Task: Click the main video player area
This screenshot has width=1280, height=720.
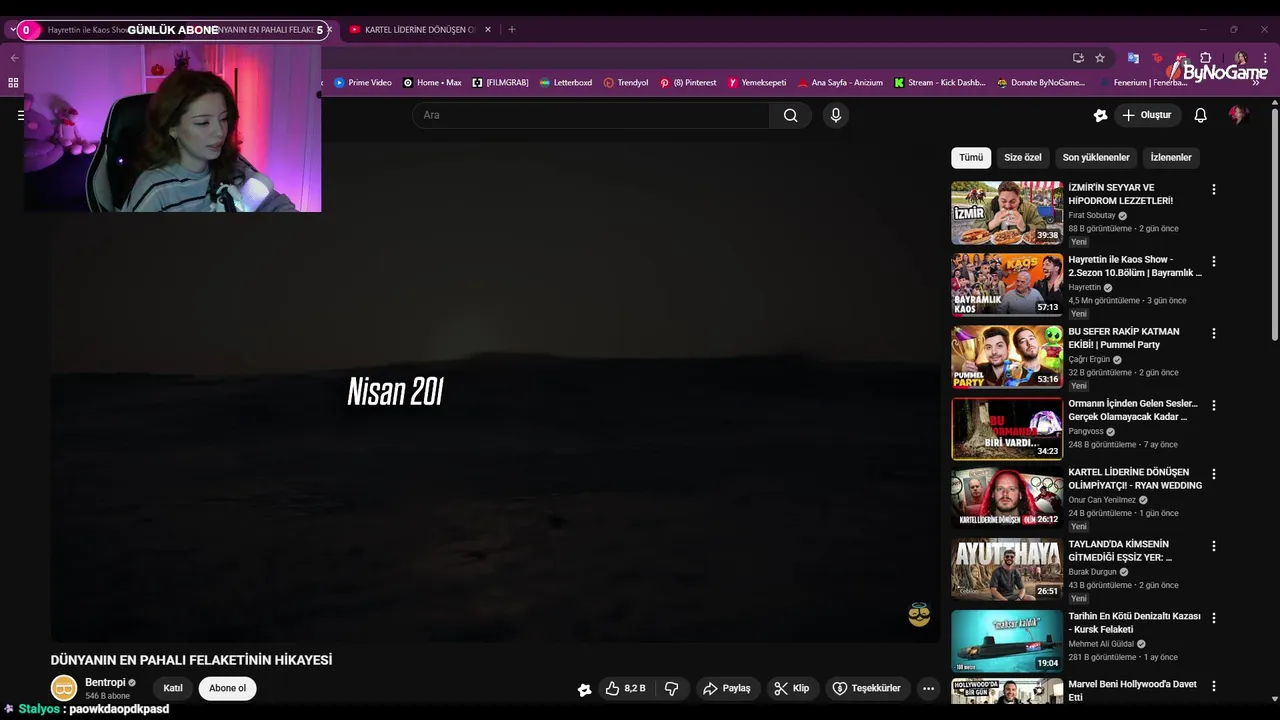Action: 495,392
